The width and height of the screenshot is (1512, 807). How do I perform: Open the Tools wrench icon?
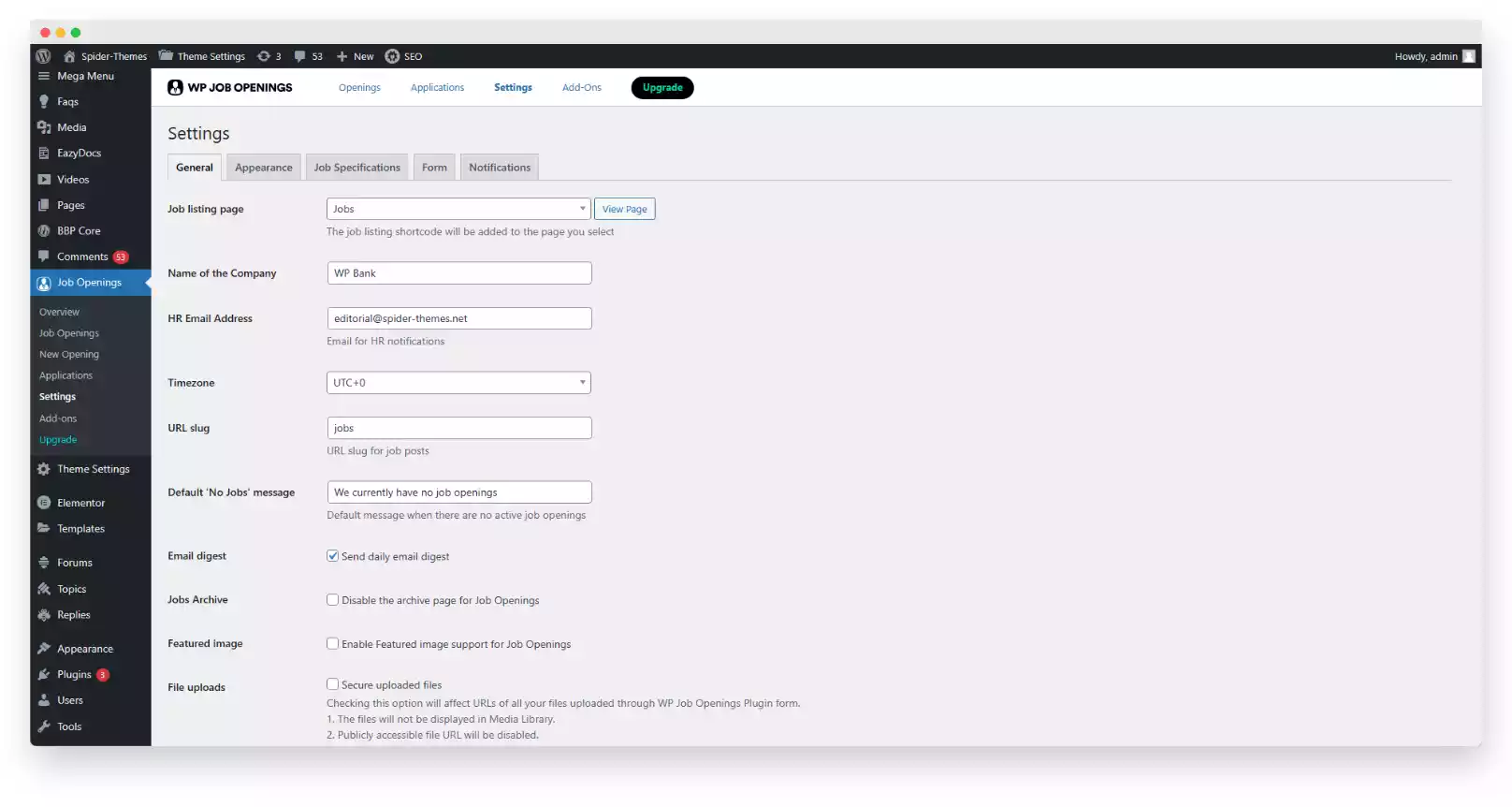(44, 726)
